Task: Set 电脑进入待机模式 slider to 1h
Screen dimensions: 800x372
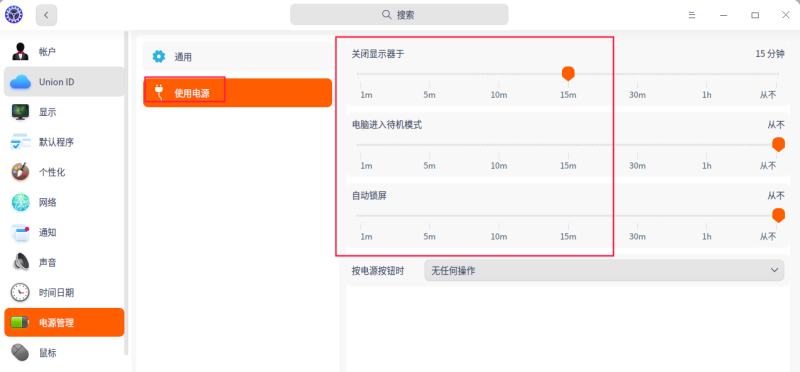Action: 707,165
